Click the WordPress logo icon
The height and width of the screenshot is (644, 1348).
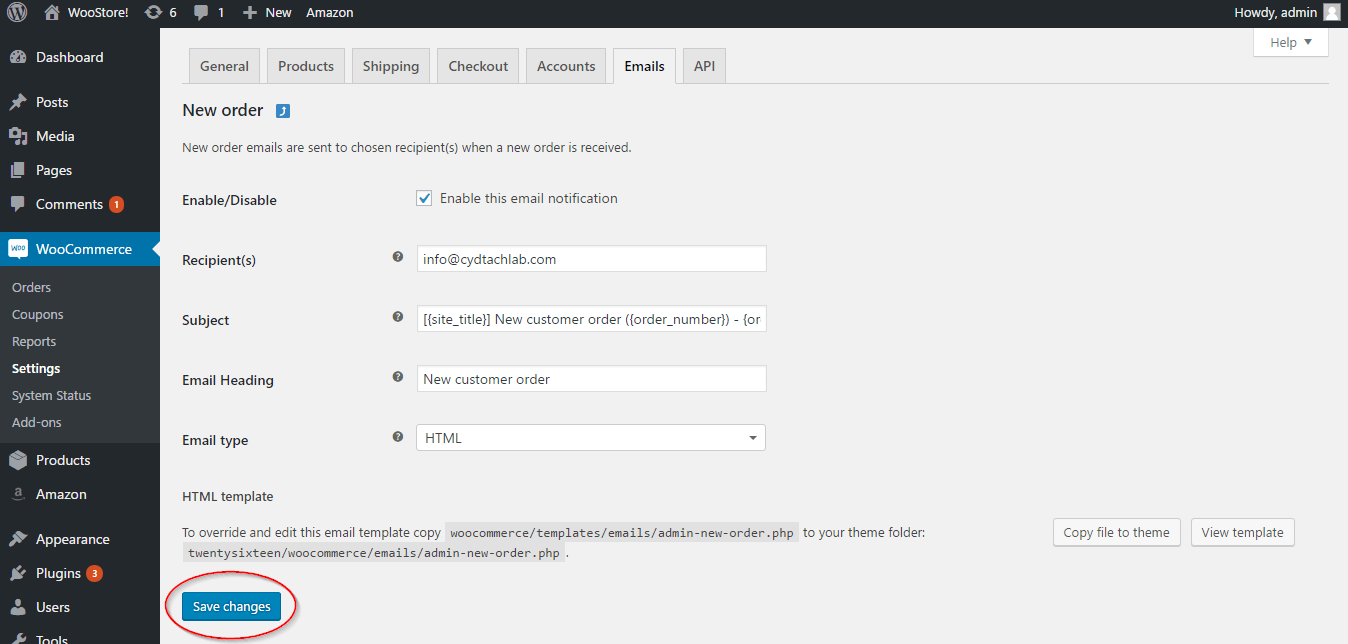[x=16, y=13]
